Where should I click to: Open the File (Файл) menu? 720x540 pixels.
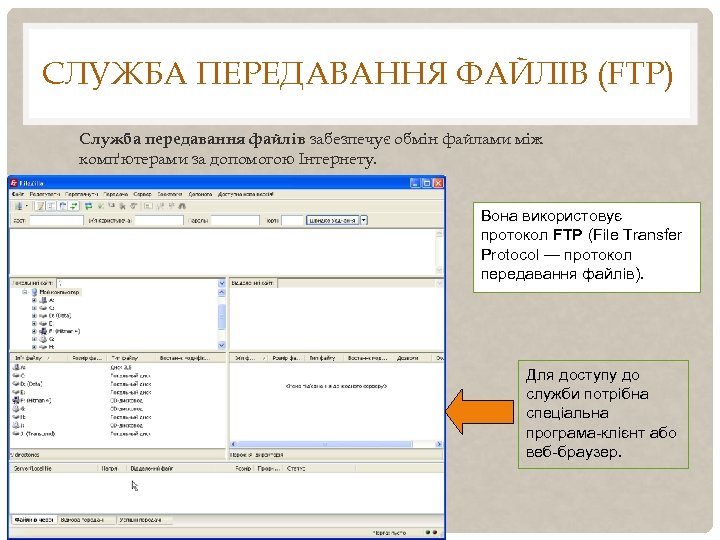pyautogui.click(x=17, y=194)
